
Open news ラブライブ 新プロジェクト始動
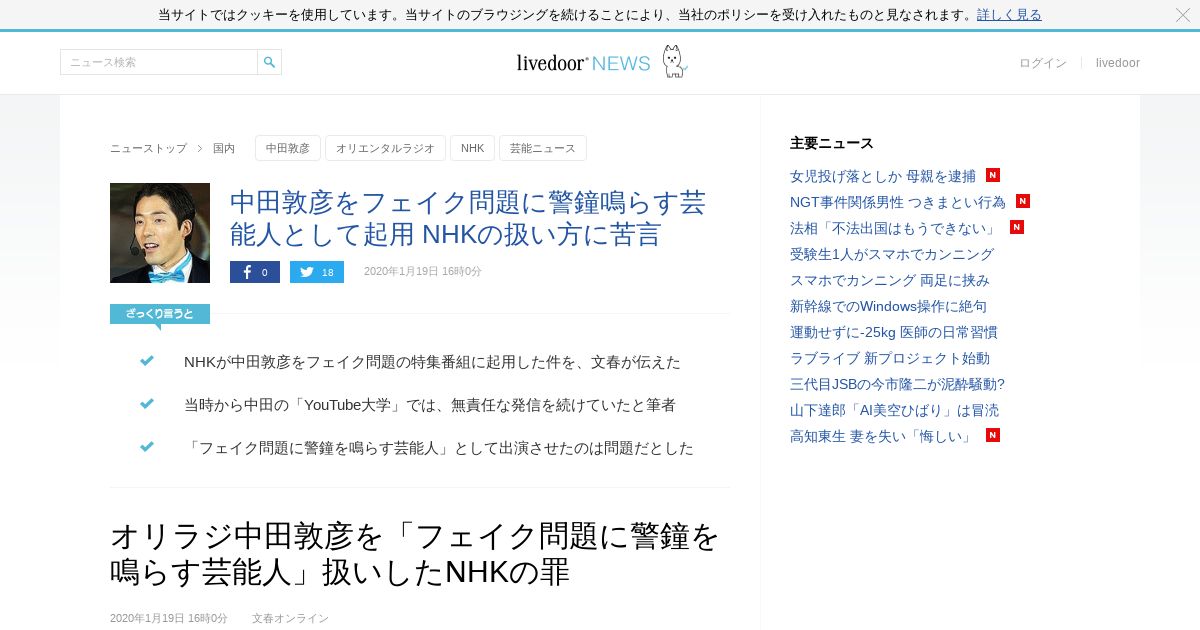tap(890, 358)
